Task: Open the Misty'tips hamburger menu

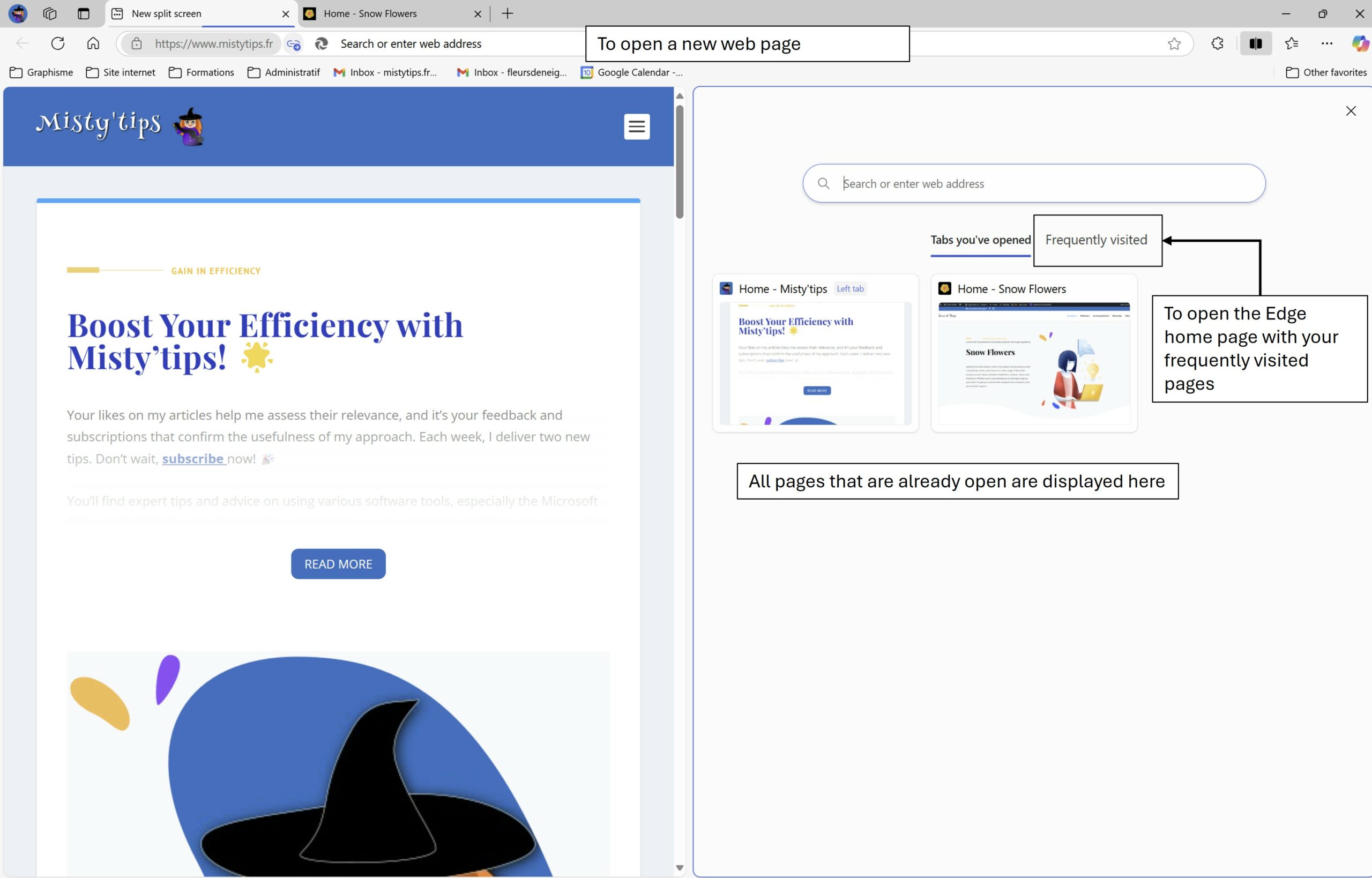Action: click(636, 127)
